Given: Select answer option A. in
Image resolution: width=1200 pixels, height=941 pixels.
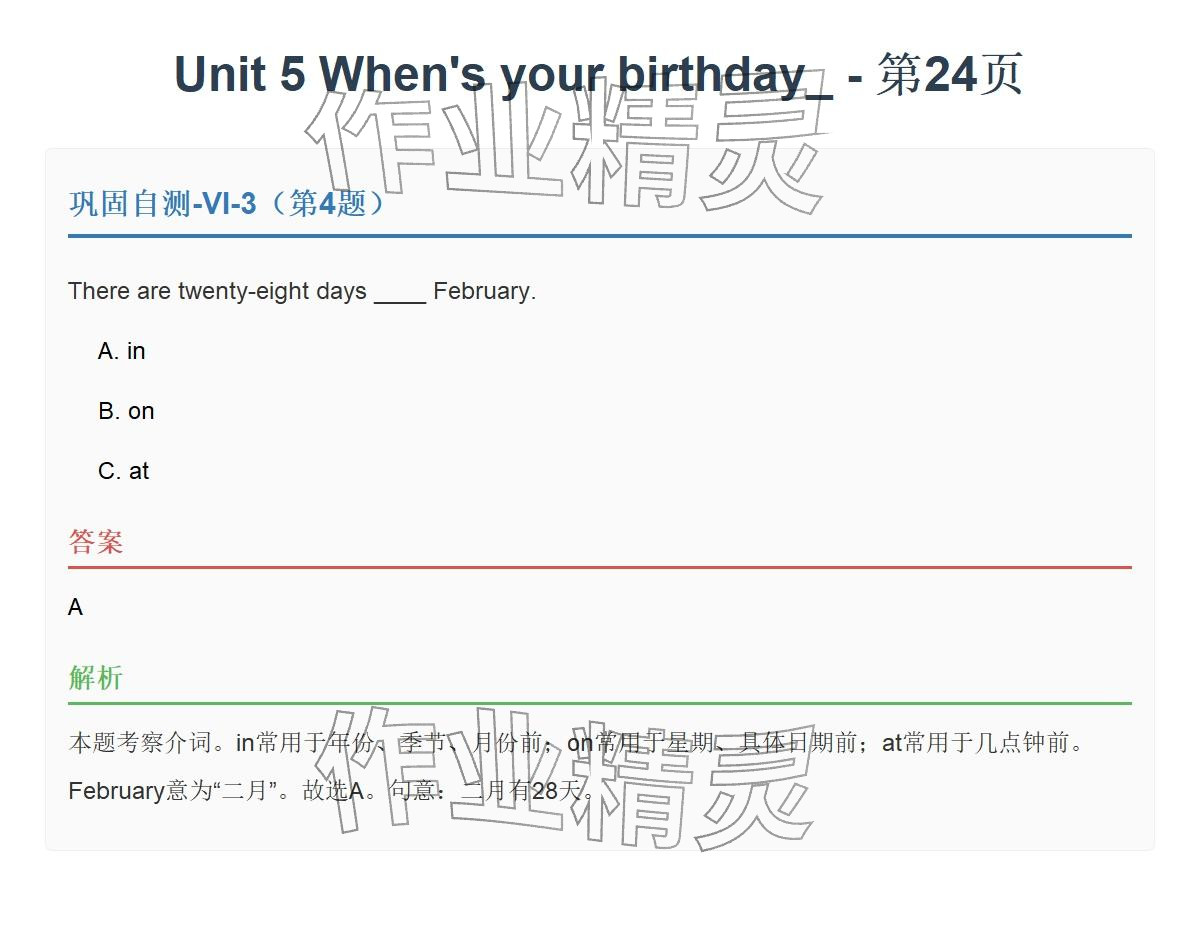Looking at the screenshot, I should tap(122, 351).
